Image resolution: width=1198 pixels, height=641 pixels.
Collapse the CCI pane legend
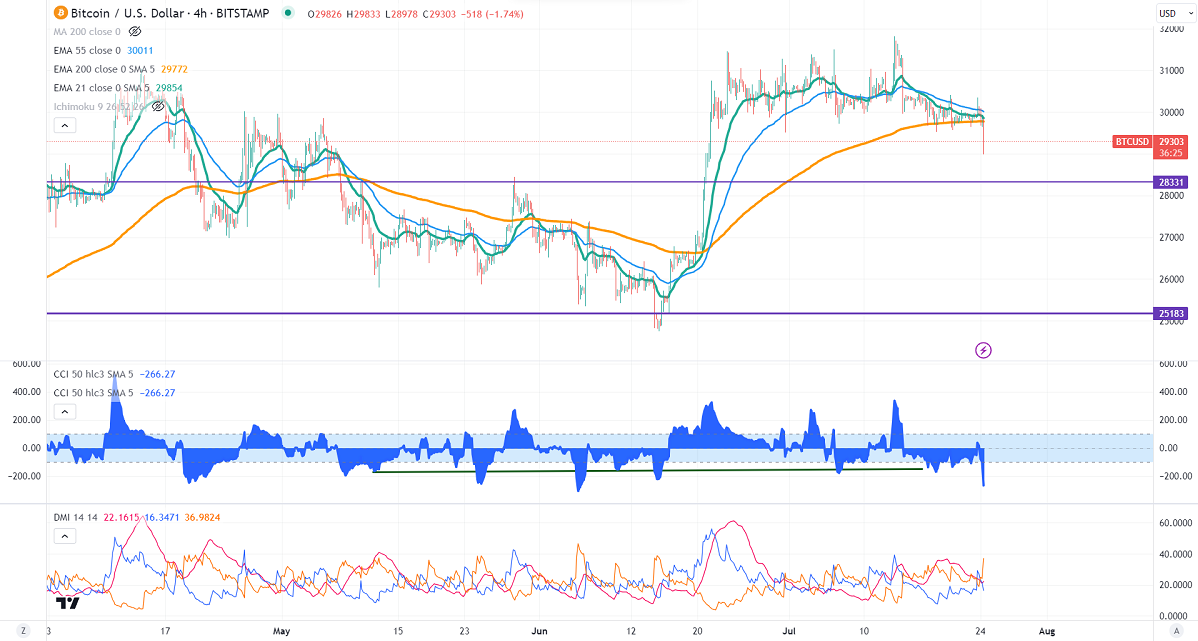[62, 411]
